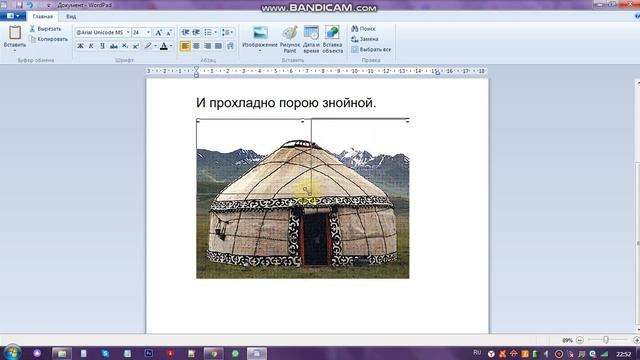Screen dimensions: 640x360
Task: Click text line 'И прохладно порою знойной.'
Action: pyautogui.click(x=286, y=103)
